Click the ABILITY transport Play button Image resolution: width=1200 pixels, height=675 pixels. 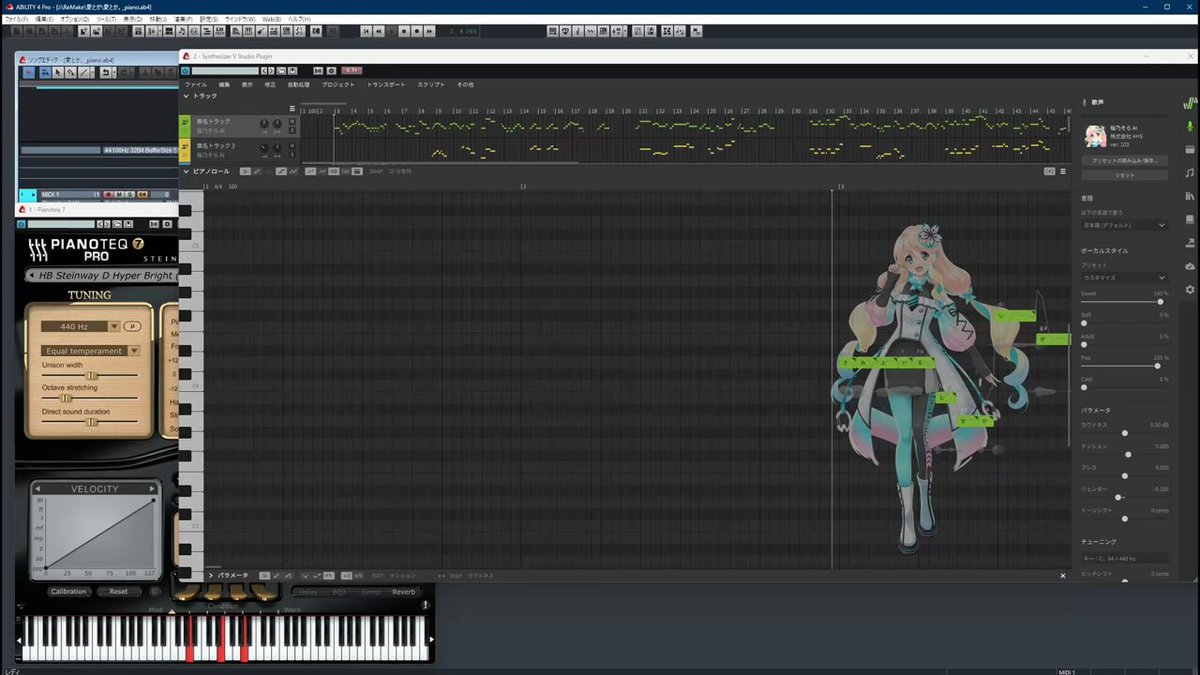(x=391, y=31)
